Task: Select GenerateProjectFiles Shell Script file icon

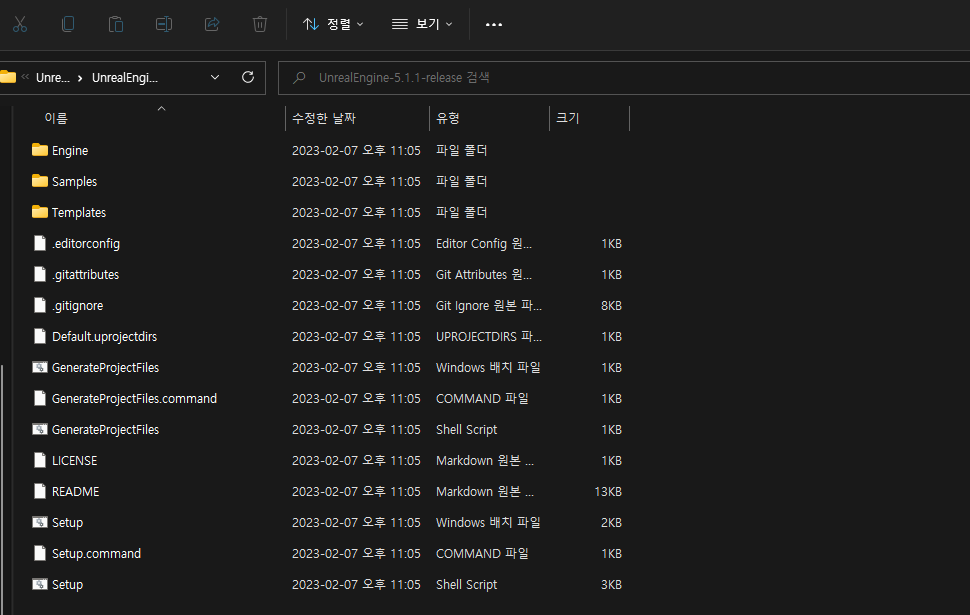Action: click(40, 429)
